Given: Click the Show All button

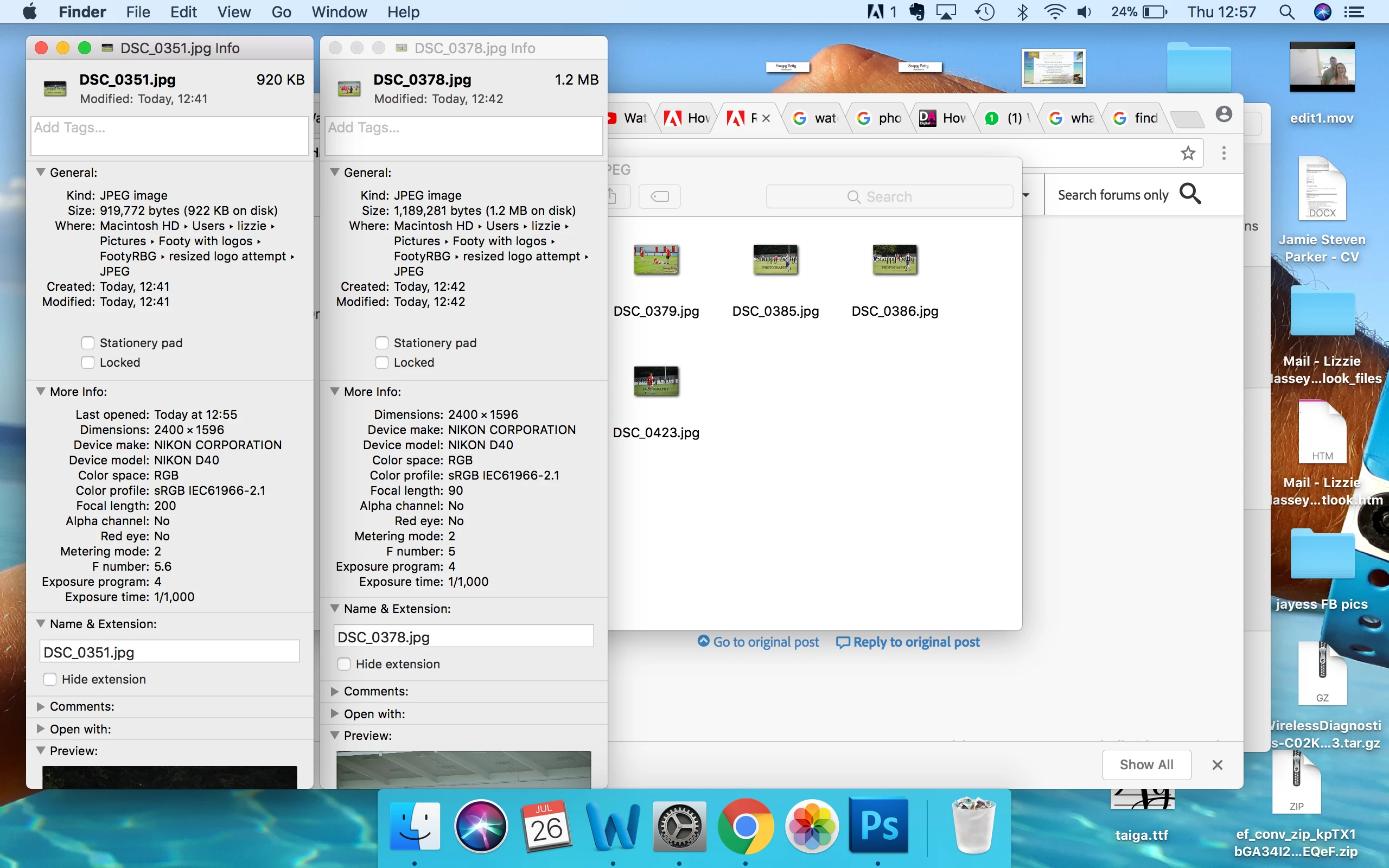Looking at the screenshot, I should coord(1145,765).
